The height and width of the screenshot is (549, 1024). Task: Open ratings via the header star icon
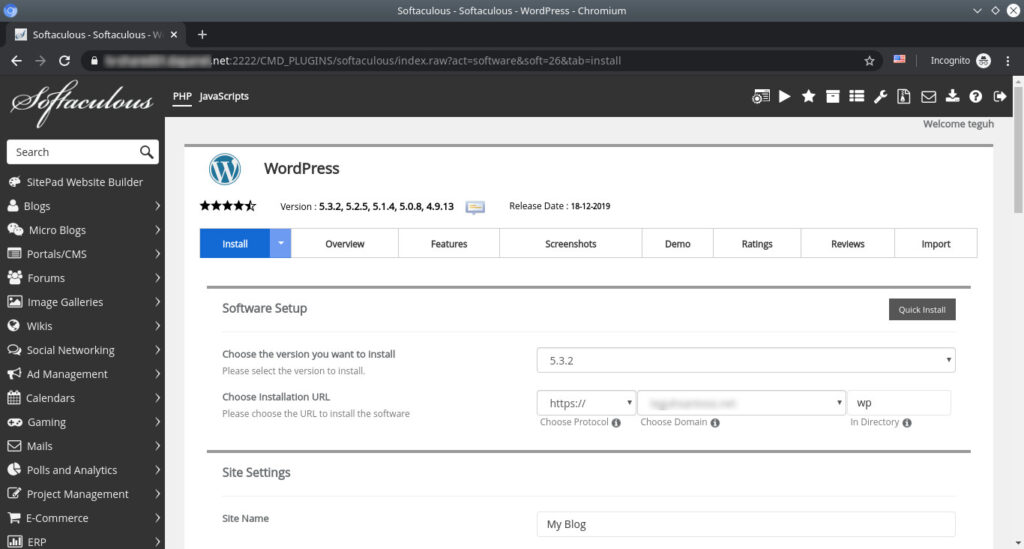808,97
